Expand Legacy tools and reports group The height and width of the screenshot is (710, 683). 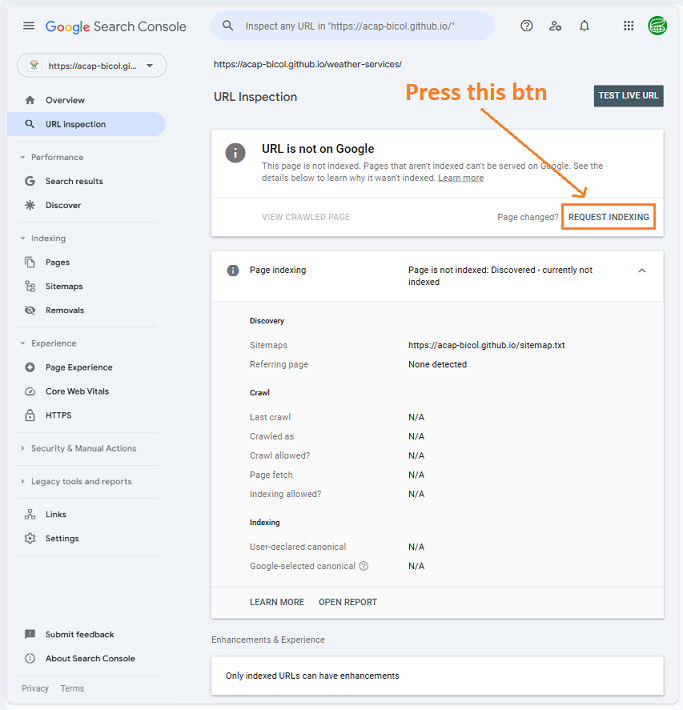coord(23,481)
